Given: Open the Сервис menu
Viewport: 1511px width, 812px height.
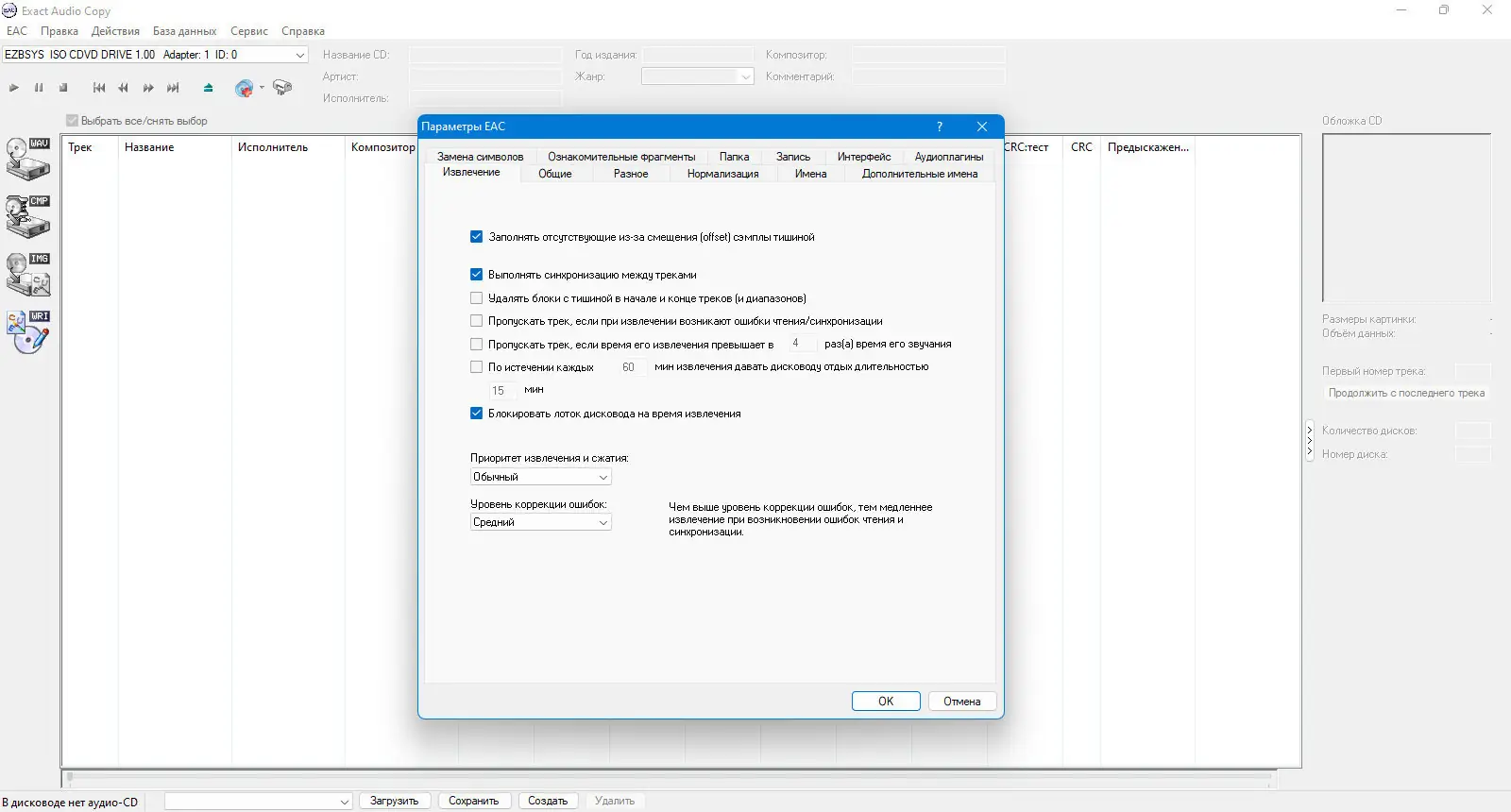Looking at the screenshot, I should point(249,31).
